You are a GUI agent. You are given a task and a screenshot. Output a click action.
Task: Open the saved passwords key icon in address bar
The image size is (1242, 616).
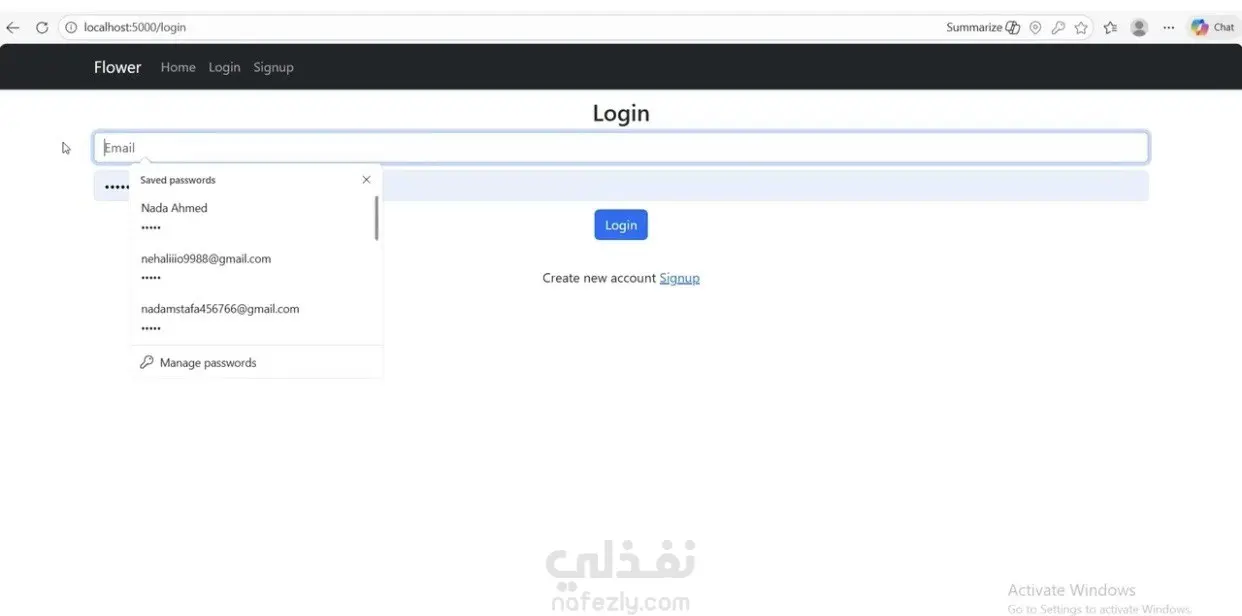click(x=1058, y=28)
